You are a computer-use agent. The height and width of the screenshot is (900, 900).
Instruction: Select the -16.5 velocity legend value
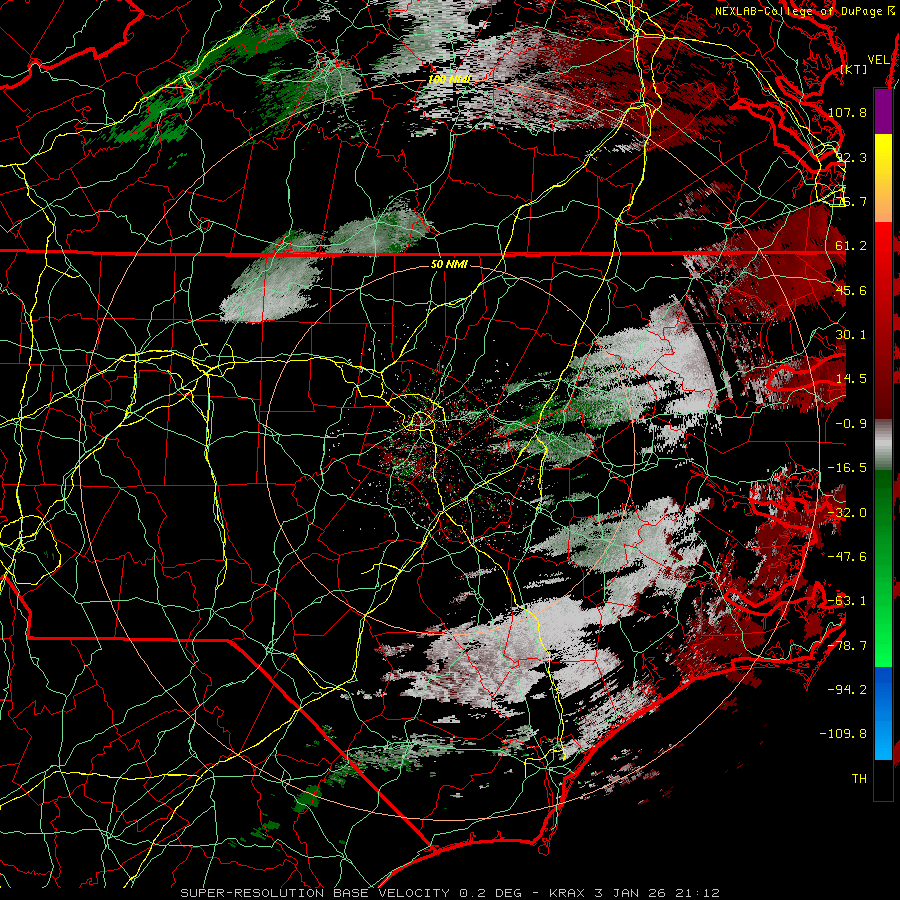click(847, 468)
